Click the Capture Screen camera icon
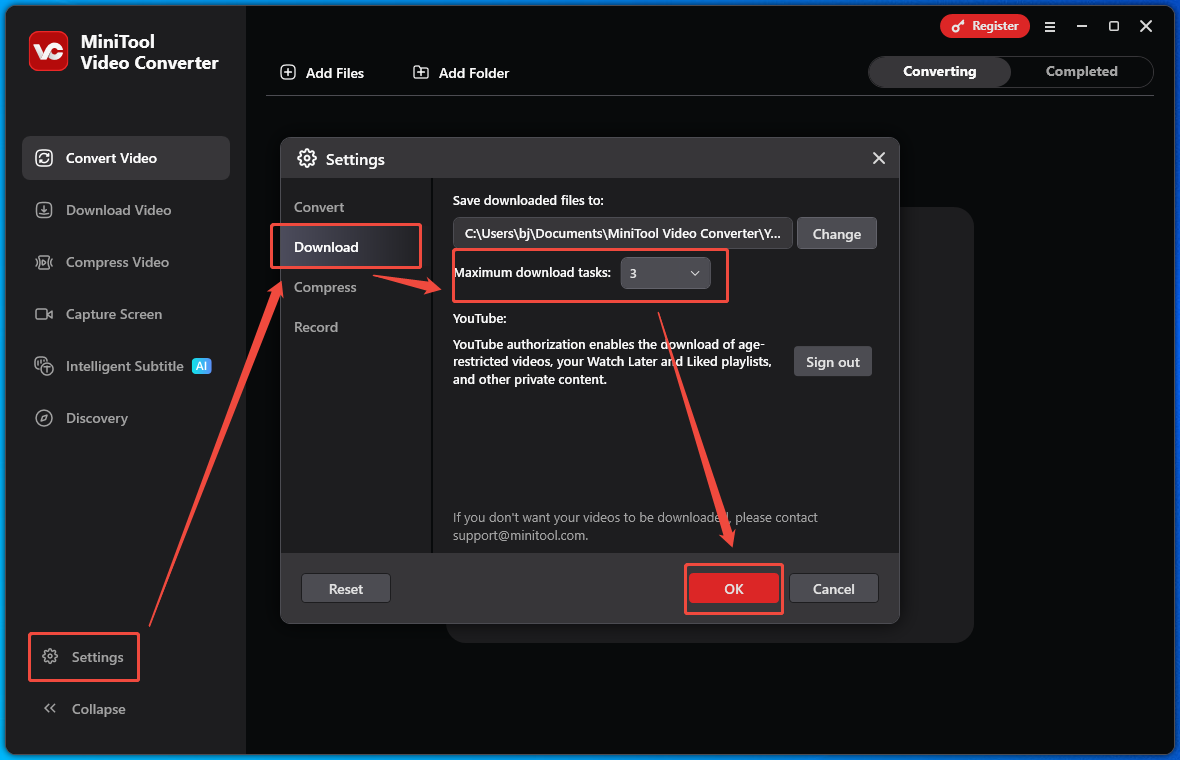 pyautogui.click(x=44, y=314)
